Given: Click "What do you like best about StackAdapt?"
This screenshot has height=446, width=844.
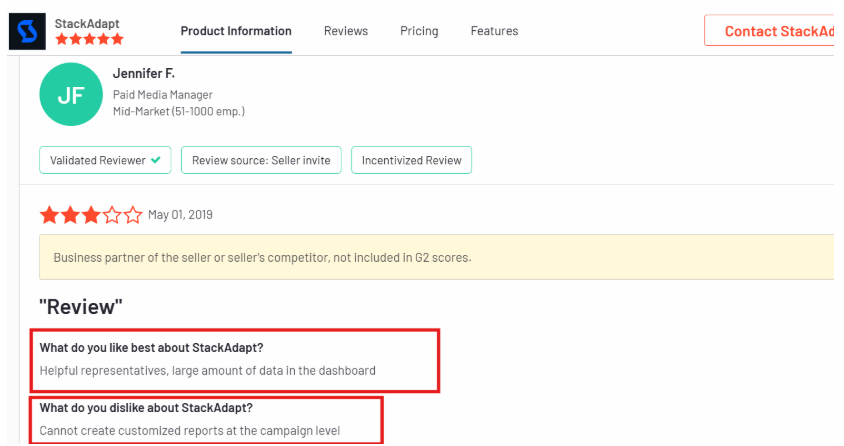Looking at the screenshot, I should [x=151, y=348].
